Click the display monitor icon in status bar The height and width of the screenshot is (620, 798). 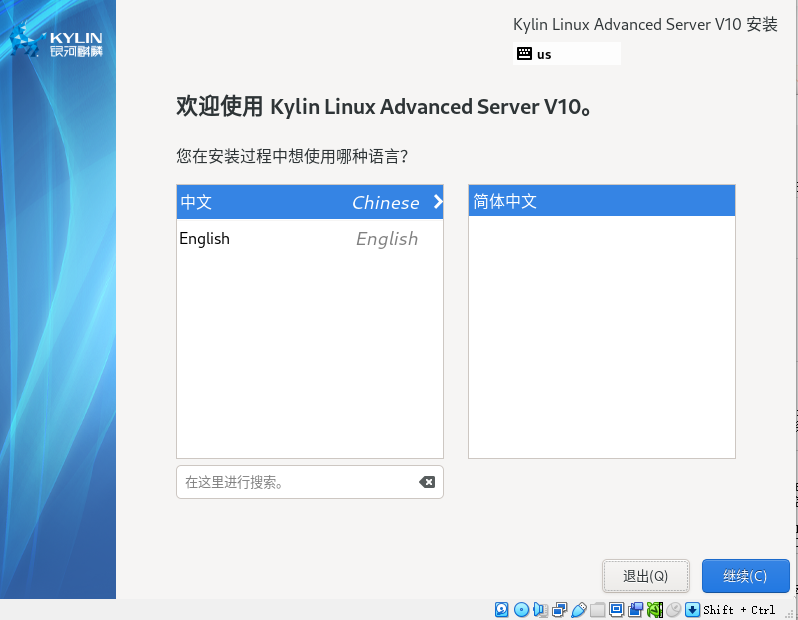pos(616,609)
